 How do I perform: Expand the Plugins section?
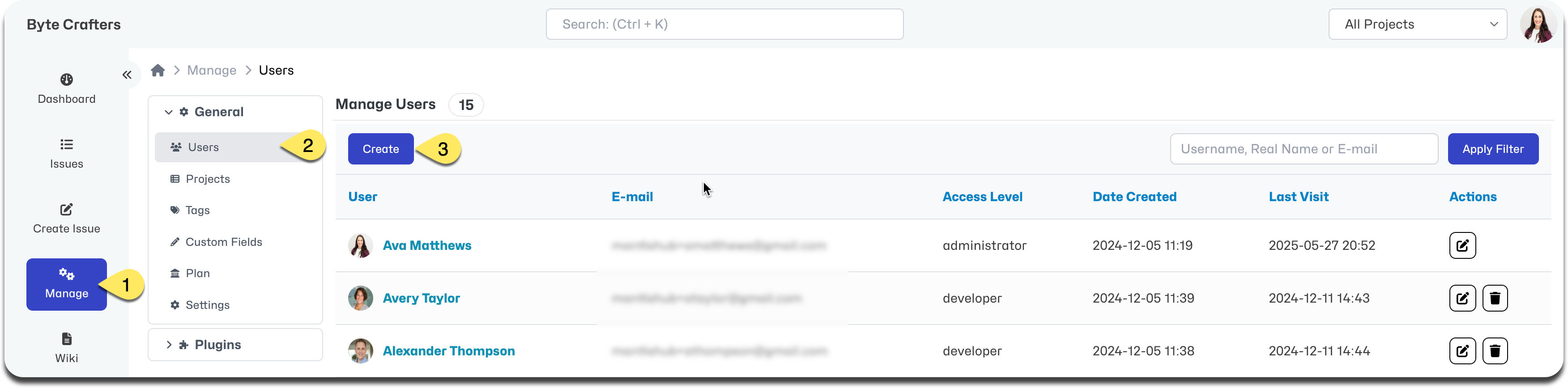pyautogui.click(x=169, y=345)
